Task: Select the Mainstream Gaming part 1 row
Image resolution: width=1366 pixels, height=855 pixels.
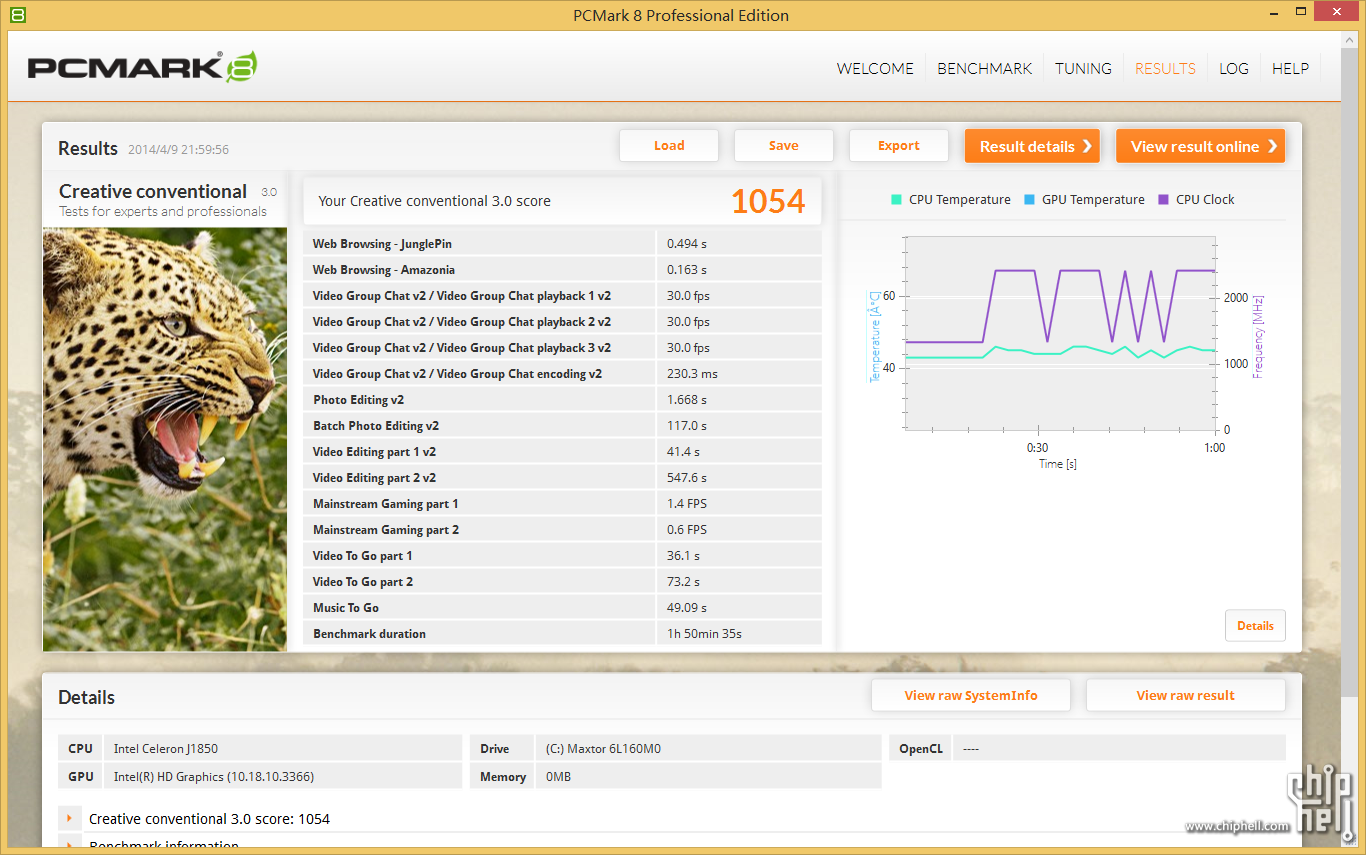Action: [562, 504]
